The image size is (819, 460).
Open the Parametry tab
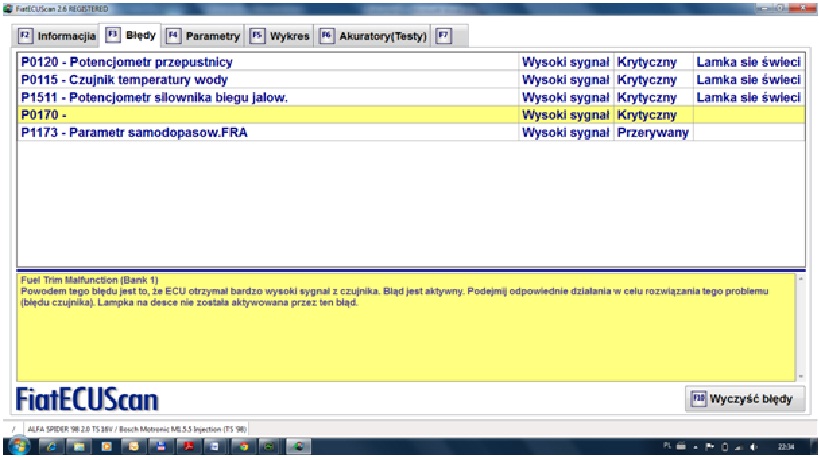coord(203,36)
